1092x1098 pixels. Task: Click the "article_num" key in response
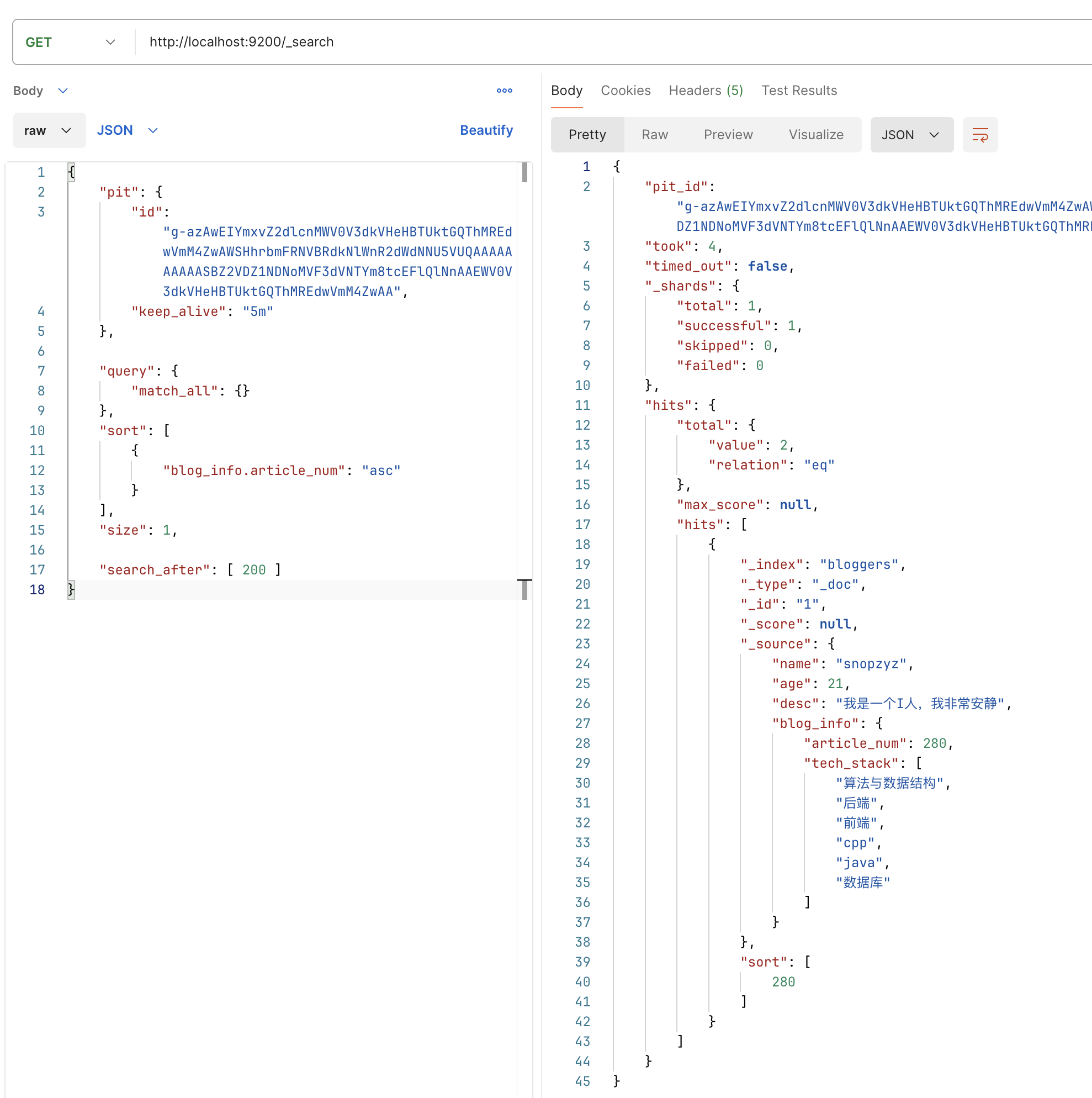click(x=855, y=743)
